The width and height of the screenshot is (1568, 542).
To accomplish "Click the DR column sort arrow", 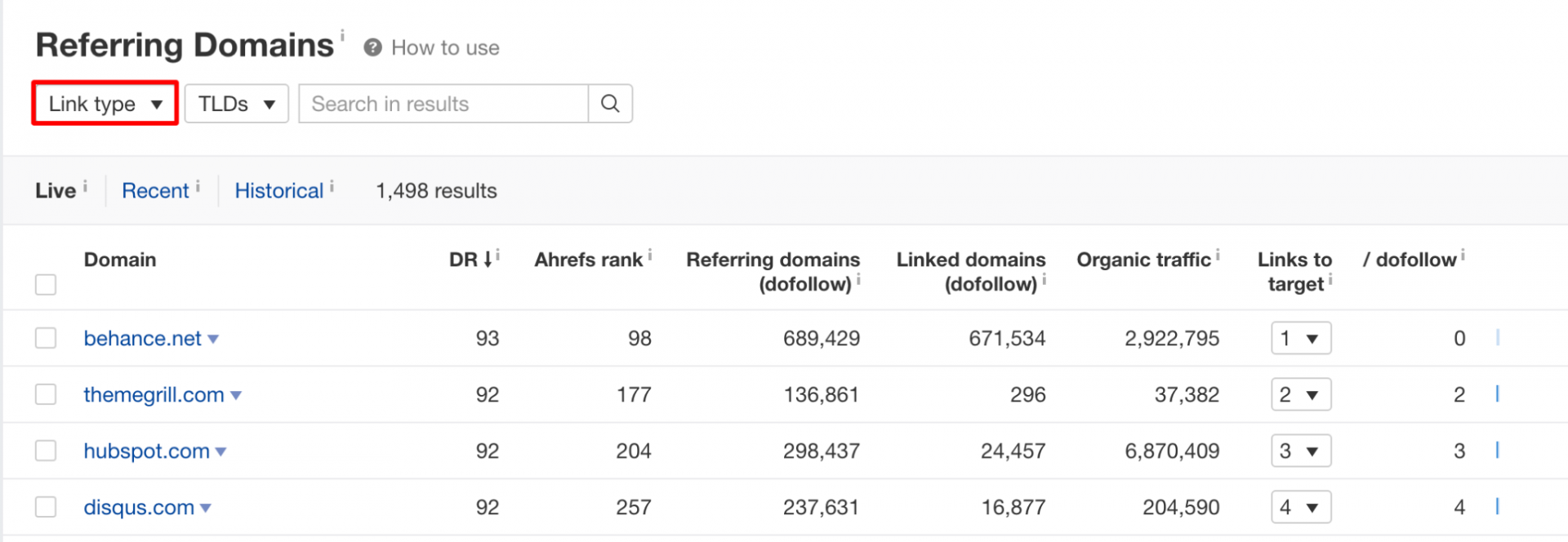I will pyautogui.click(x=488, y=260).
